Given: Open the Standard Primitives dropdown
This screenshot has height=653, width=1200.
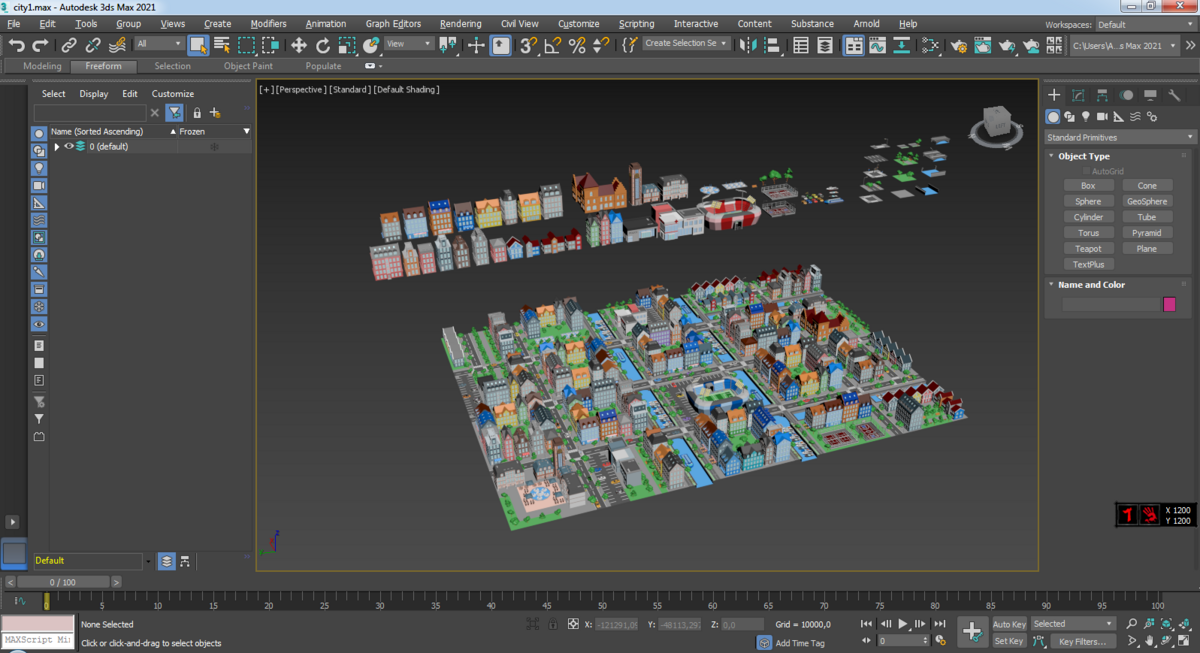Looking at the screenshot, I should [x=1120, y=137].
